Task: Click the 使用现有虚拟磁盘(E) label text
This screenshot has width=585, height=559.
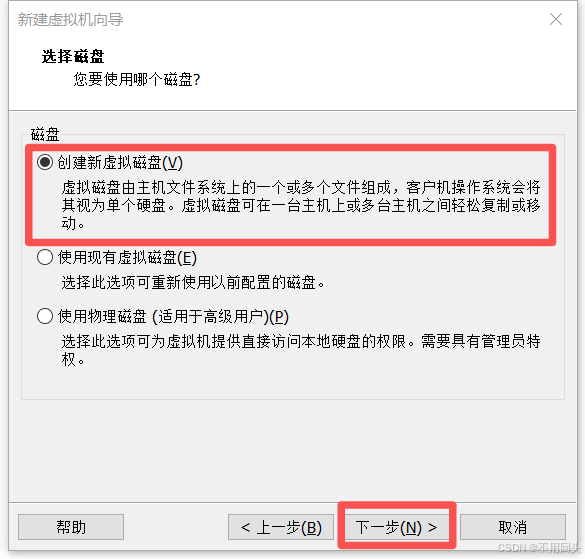Action: pos(127,257)
